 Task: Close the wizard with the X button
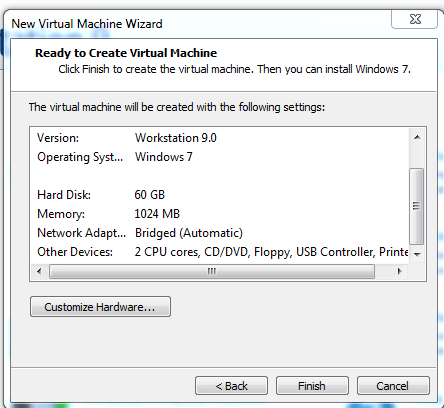415,19
